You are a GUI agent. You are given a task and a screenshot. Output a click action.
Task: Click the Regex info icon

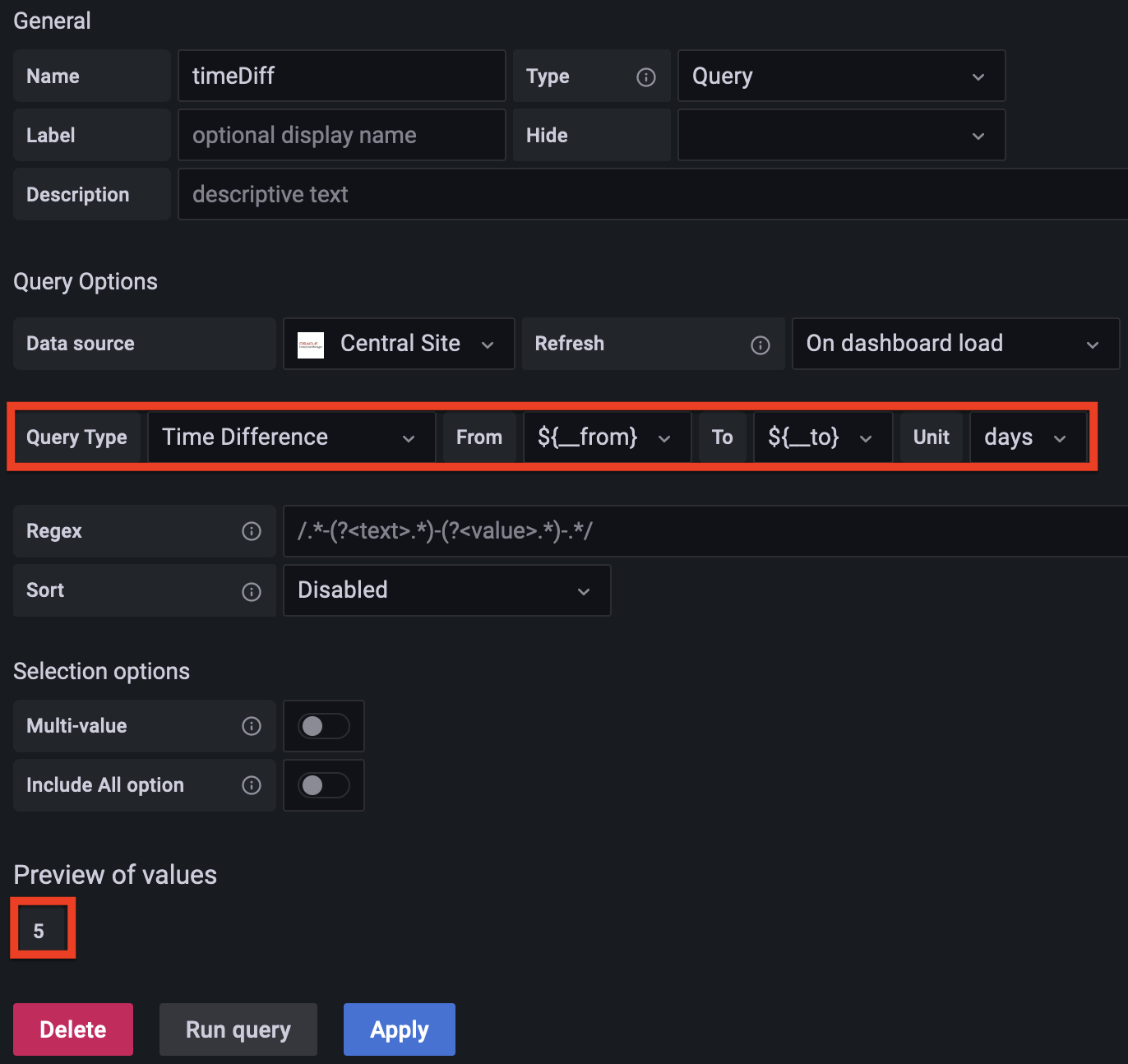click(252, 532)
